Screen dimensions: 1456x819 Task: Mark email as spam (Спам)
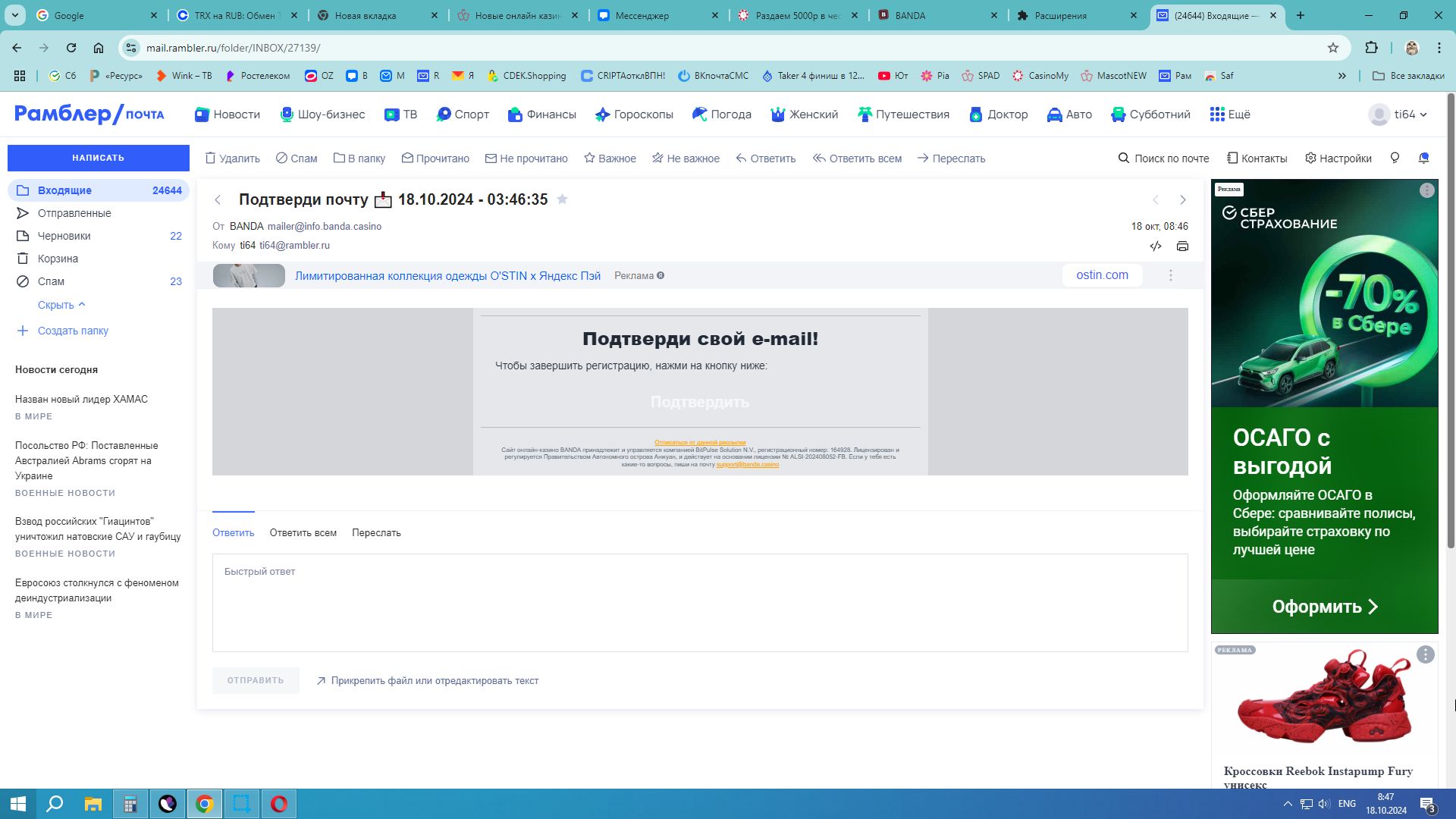tap(297, 158)
